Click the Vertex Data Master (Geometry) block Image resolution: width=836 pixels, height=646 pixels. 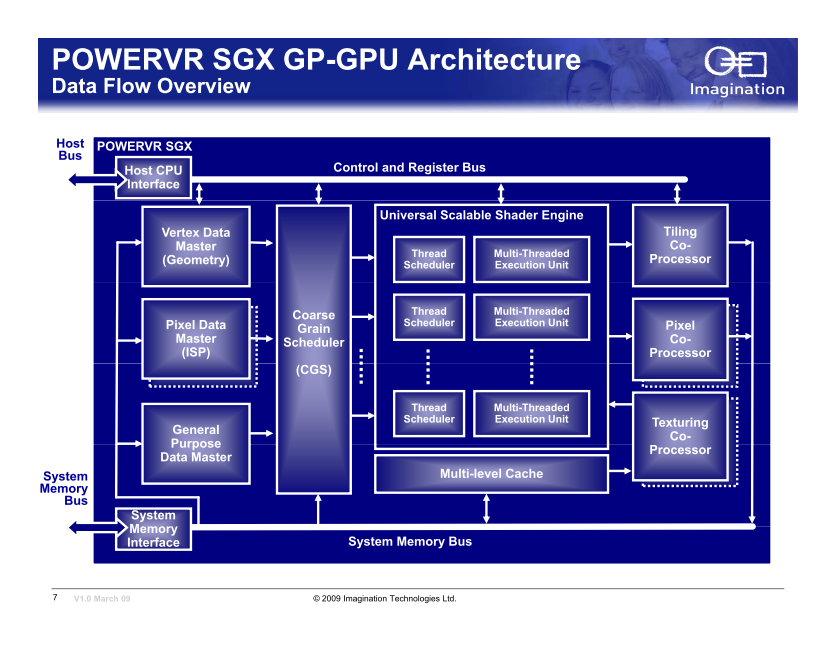(x=196, y=246)
